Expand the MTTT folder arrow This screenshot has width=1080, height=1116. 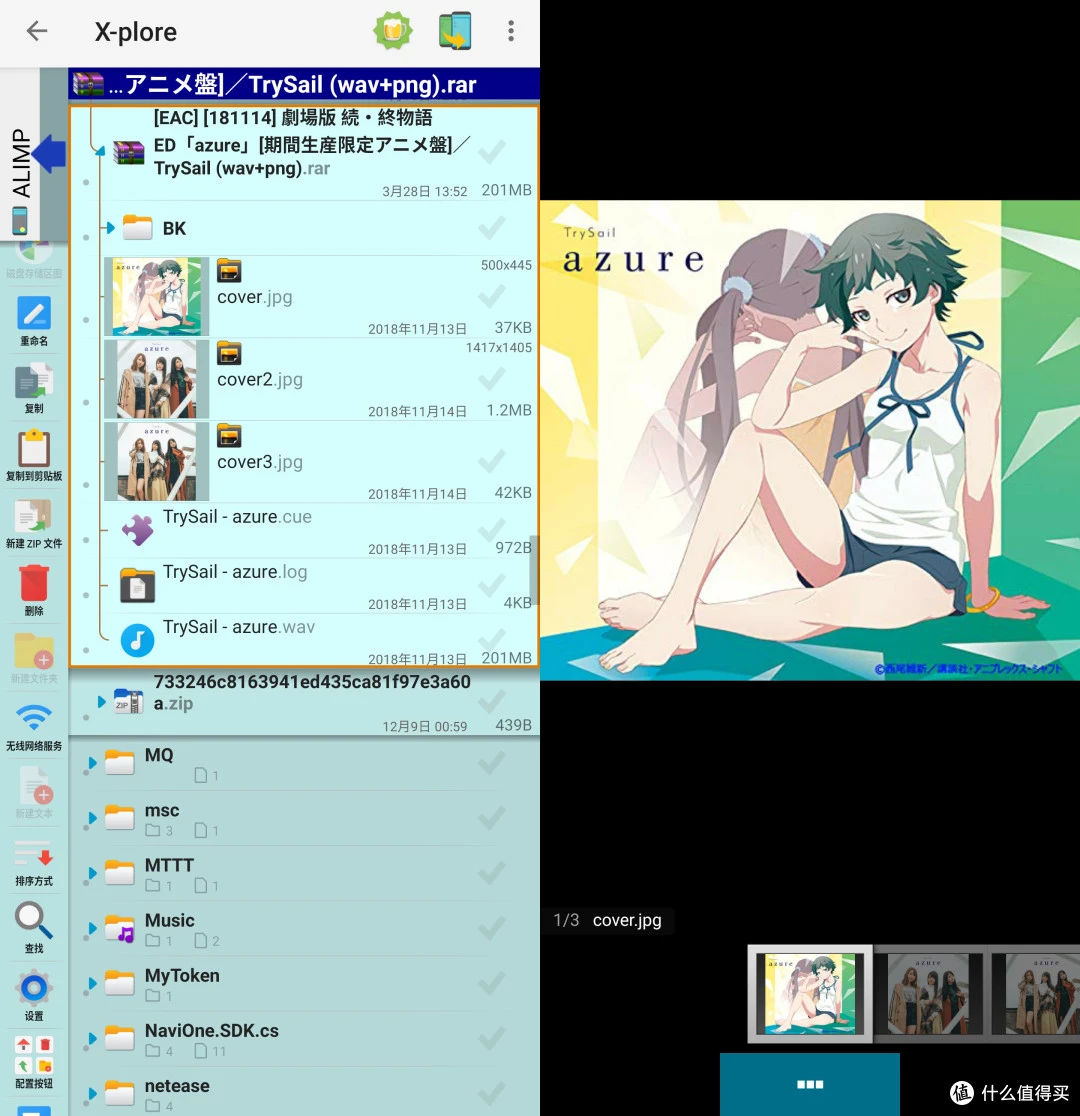tap(92, 873)
